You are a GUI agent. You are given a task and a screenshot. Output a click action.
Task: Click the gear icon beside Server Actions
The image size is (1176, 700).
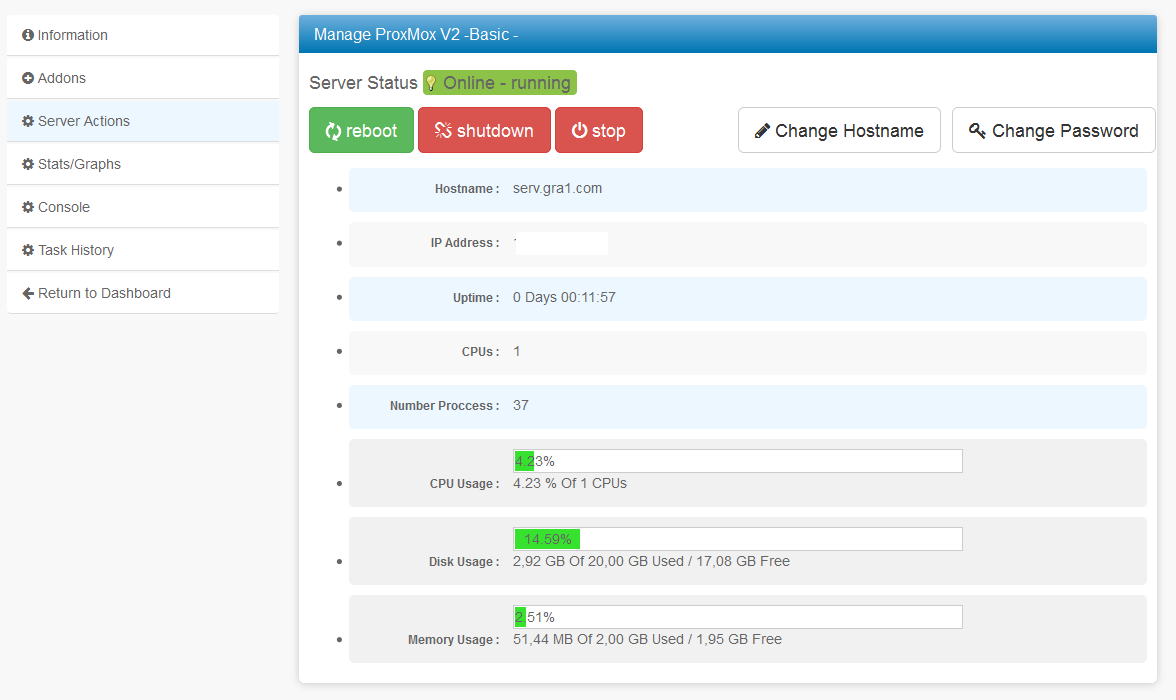point(28,121)
